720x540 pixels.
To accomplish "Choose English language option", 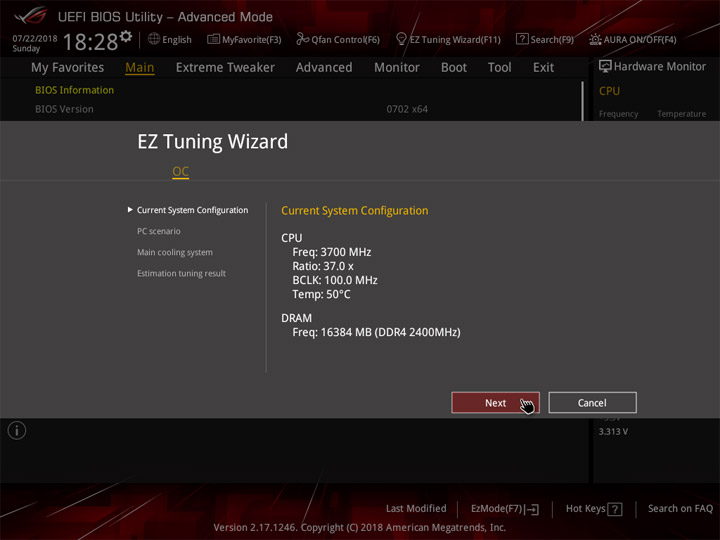I will (177, 39).
